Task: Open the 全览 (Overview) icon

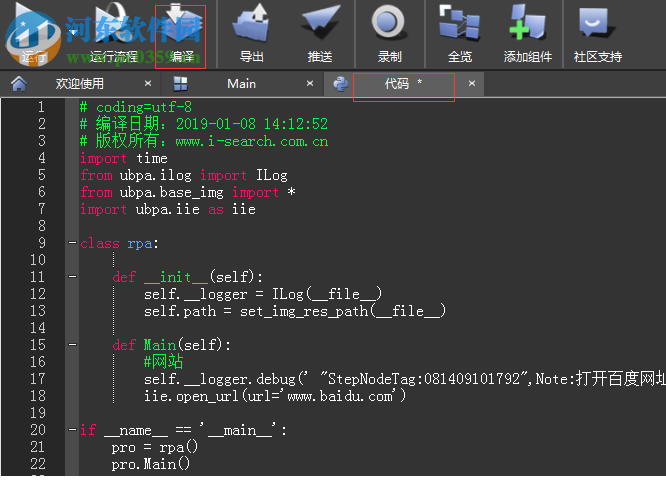Action: 460,33
